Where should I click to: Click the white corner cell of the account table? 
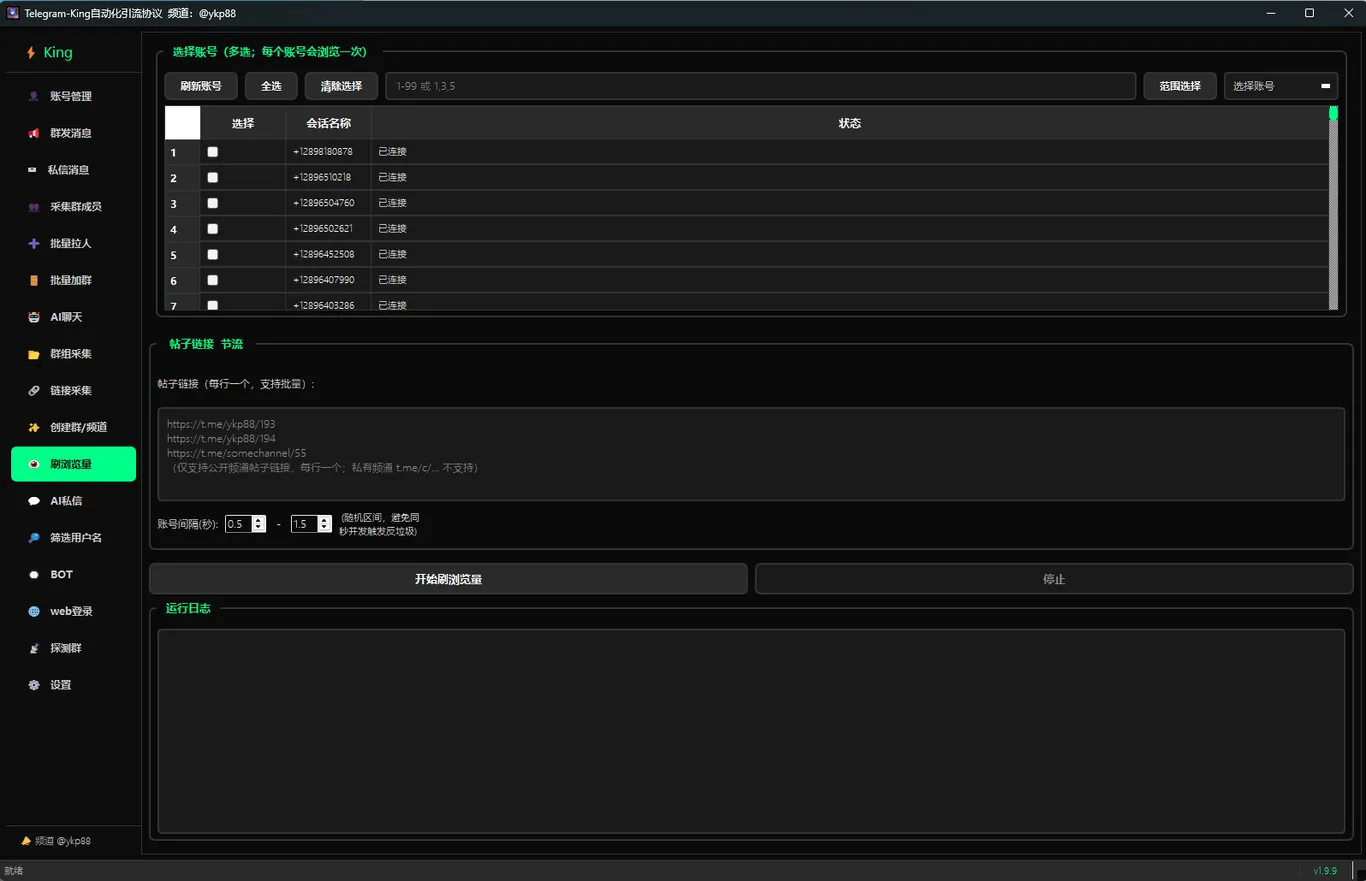click(183, 123)
